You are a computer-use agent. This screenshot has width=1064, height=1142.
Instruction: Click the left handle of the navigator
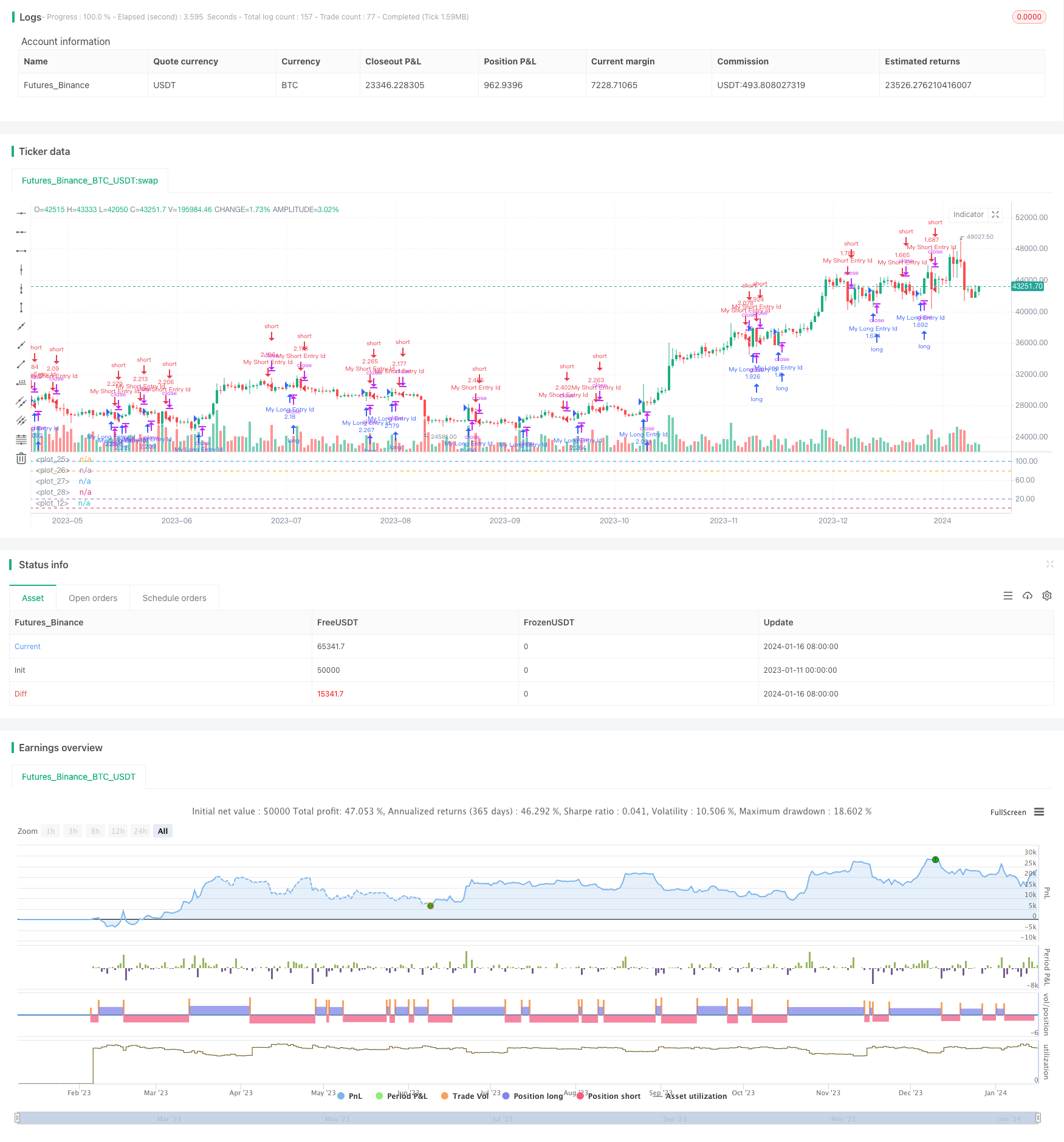click(x=18, y=1118)
